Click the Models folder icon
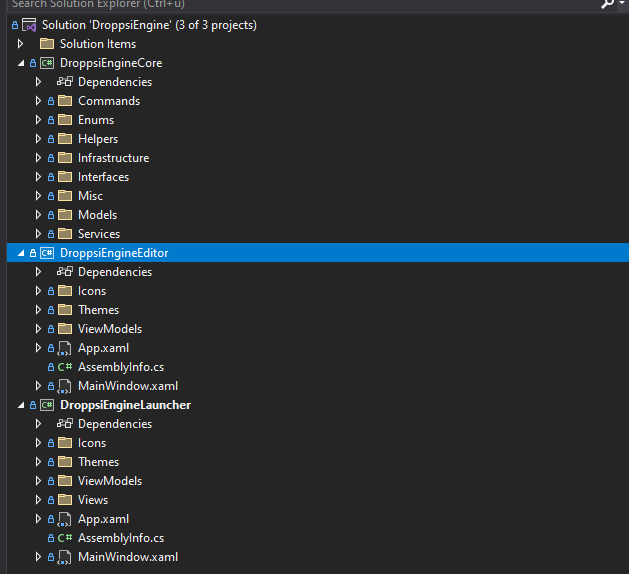Screen dimensions: 629x574 (x=65, y=215)
